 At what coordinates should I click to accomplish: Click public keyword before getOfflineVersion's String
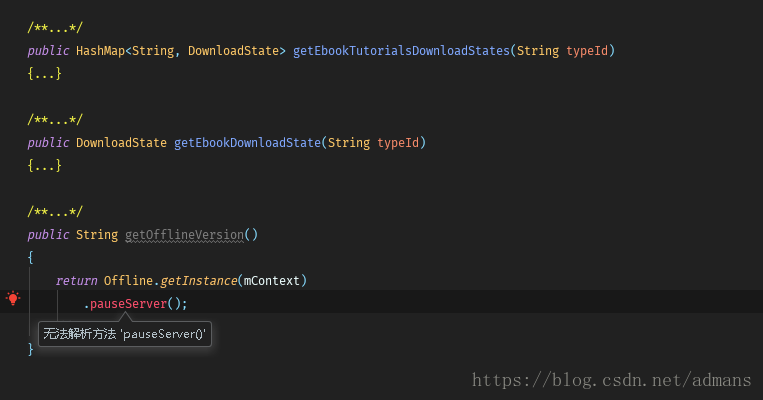pos(48,235)
